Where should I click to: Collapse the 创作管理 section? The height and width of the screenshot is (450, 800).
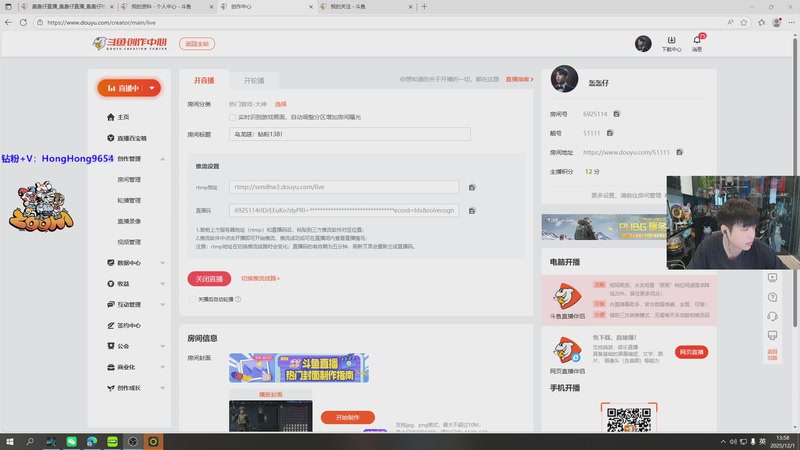(162, 159)
